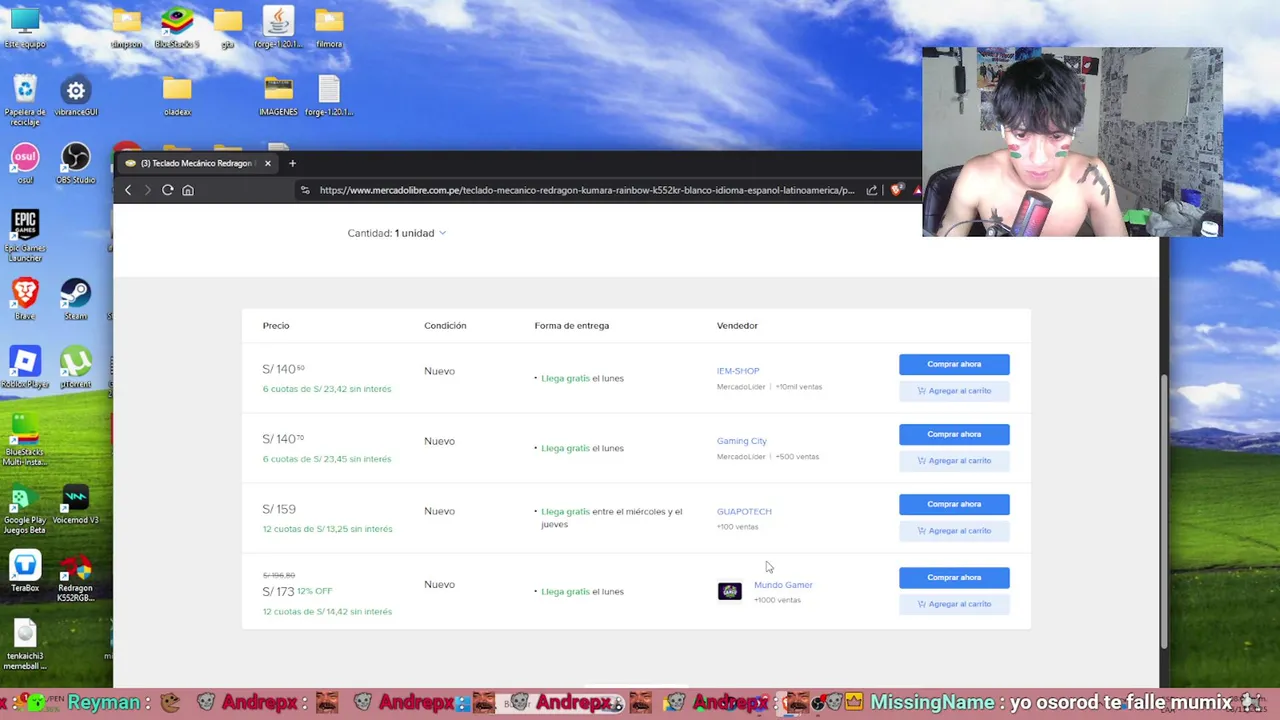
Task: Click the mercadolibre URL address bar
Action: pyautogui.click(x=587, y=190)
